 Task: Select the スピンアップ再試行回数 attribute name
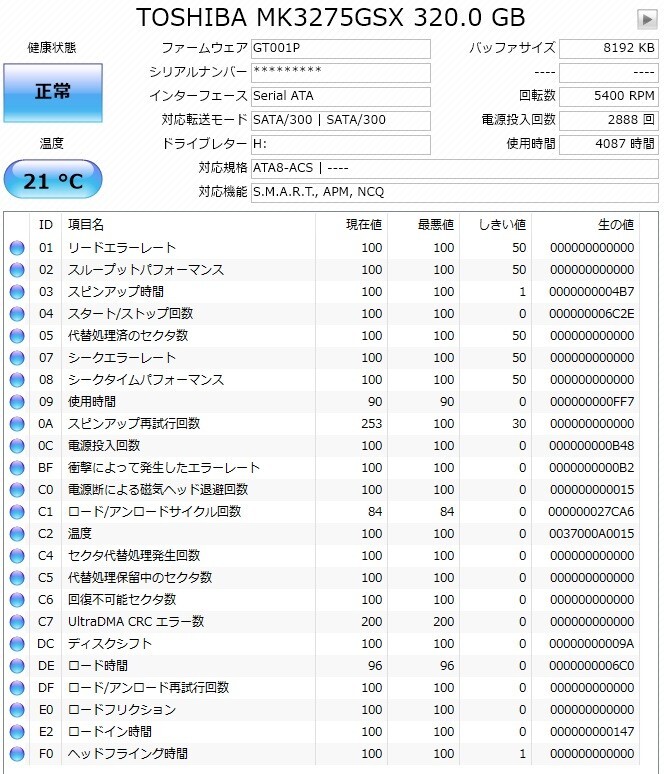[x=134, y=424]
